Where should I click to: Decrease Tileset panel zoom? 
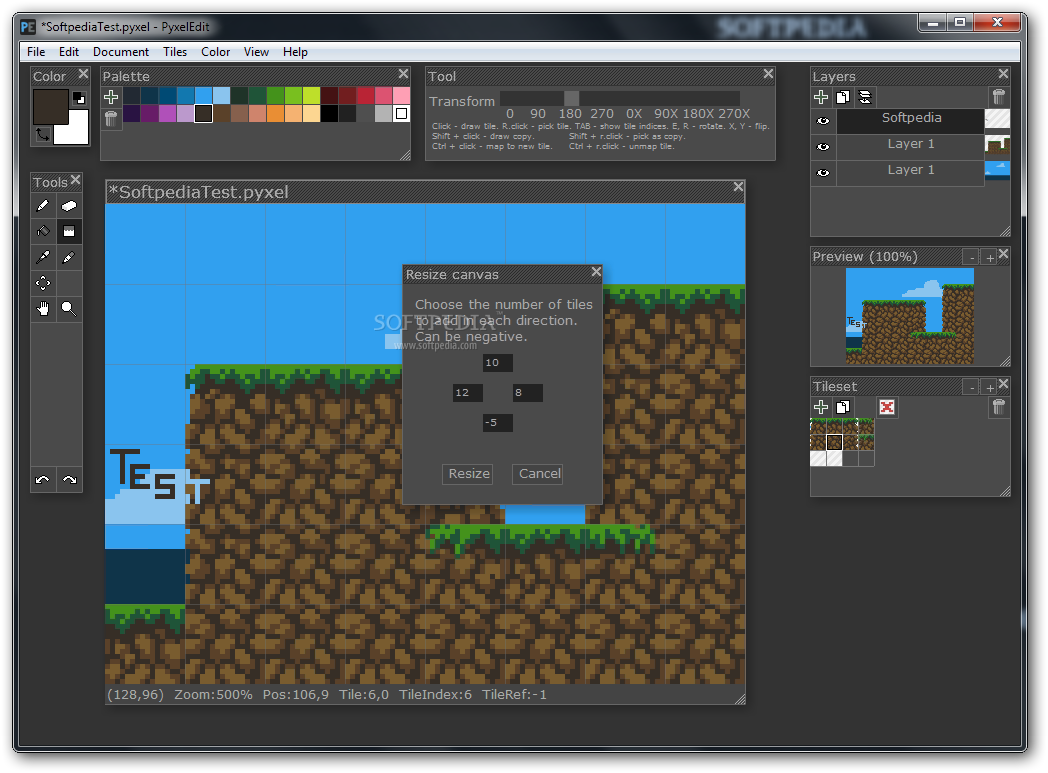tap(971, 387)
